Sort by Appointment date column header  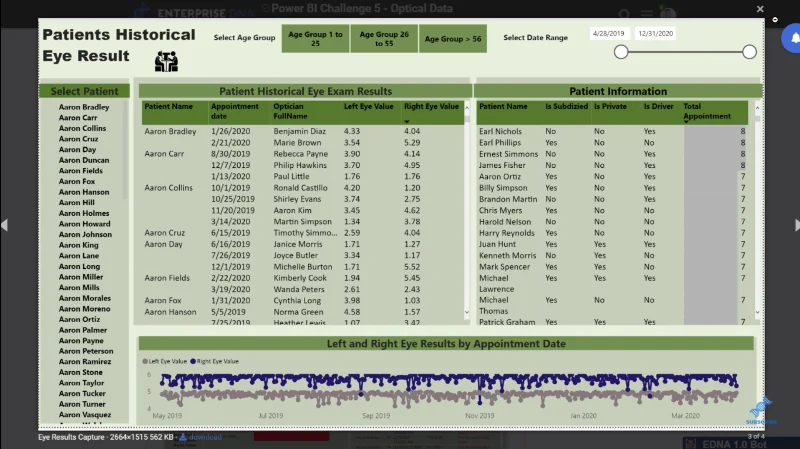click(x=235, y=111)
